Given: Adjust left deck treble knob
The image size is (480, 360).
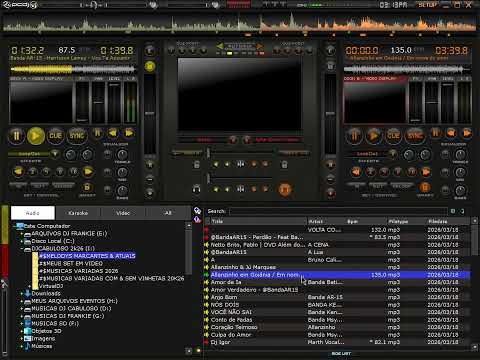Looking at the screenshot, I should [122, 154].
